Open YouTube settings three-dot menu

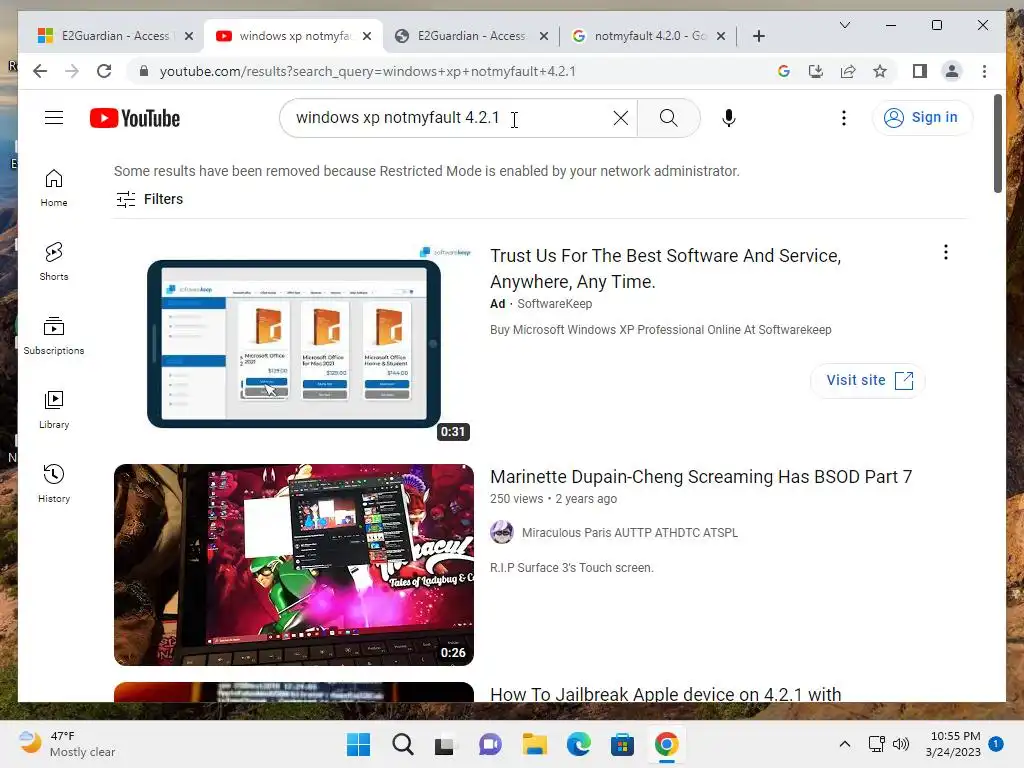(844, 118)
